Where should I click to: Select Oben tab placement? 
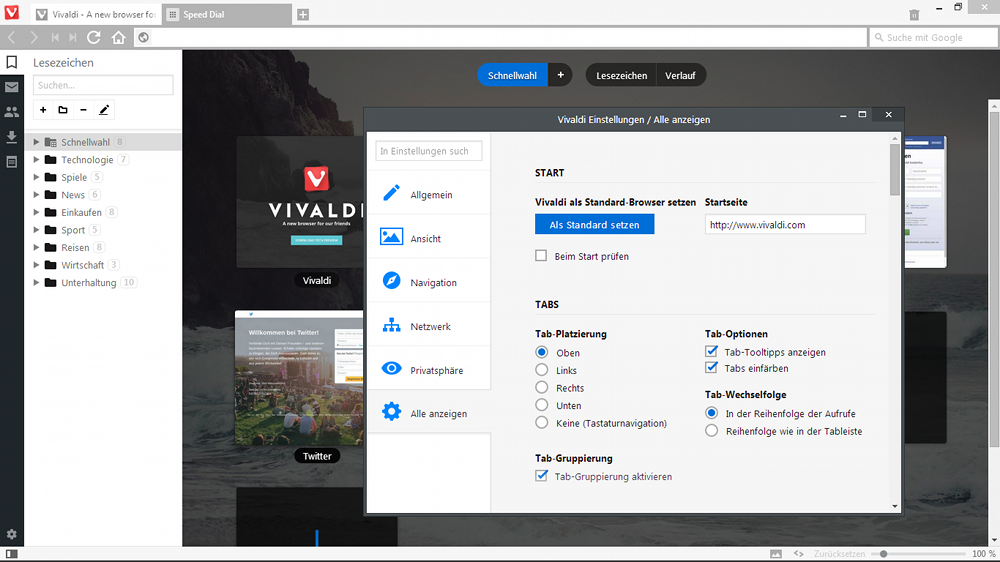point(541,352)
